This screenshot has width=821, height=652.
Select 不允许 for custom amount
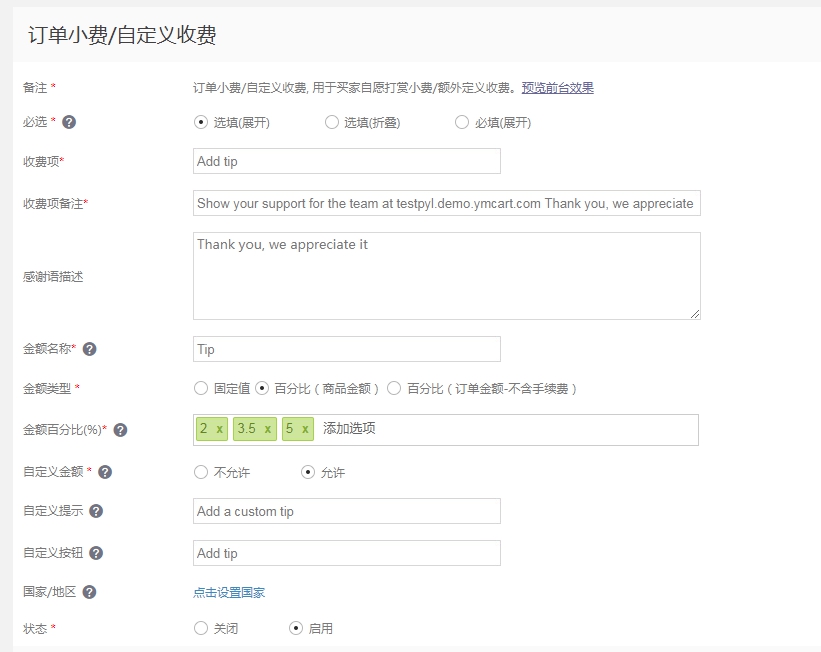coord(200,472)
